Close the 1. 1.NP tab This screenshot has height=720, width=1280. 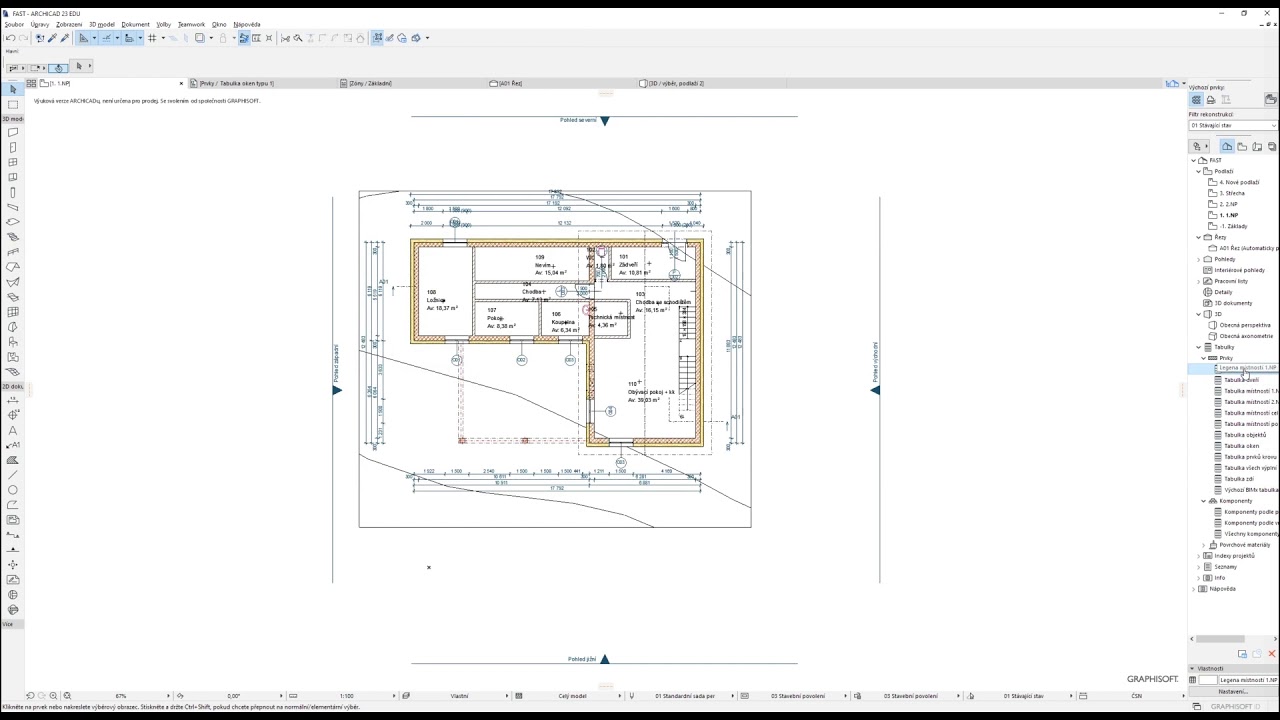tap(181, 83)
